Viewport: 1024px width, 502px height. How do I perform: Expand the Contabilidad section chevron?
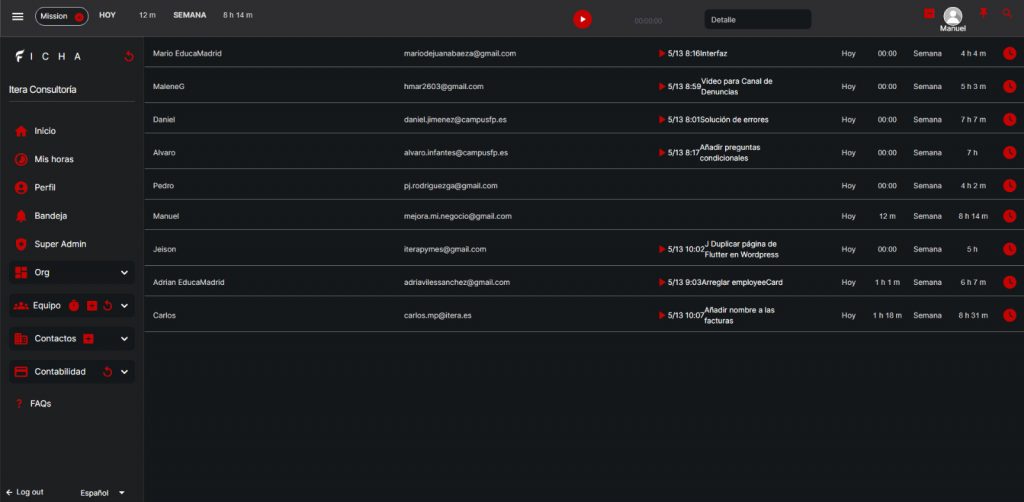tap(124, 372)
